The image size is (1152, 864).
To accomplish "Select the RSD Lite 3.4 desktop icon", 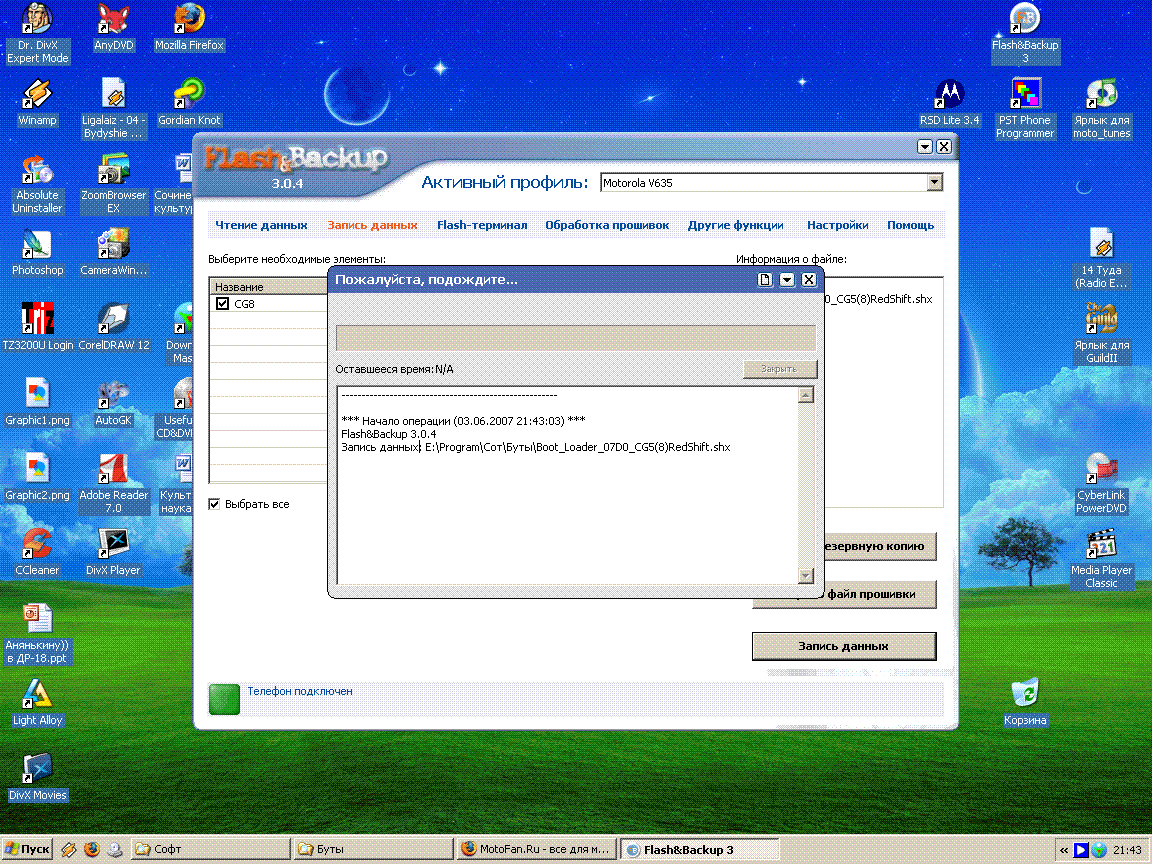I will tap(949, 102).
